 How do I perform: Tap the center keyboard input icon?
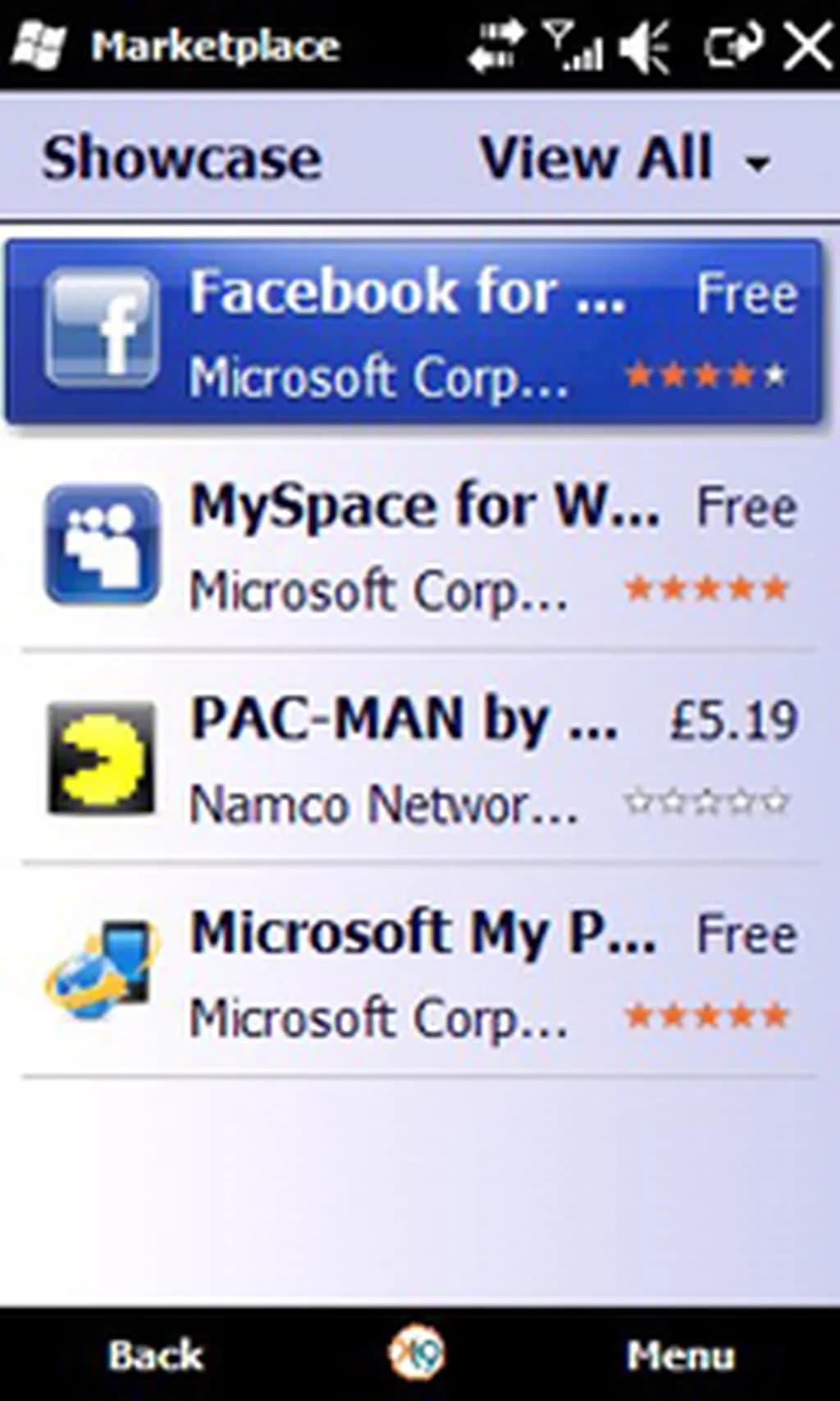[417, 1353]
